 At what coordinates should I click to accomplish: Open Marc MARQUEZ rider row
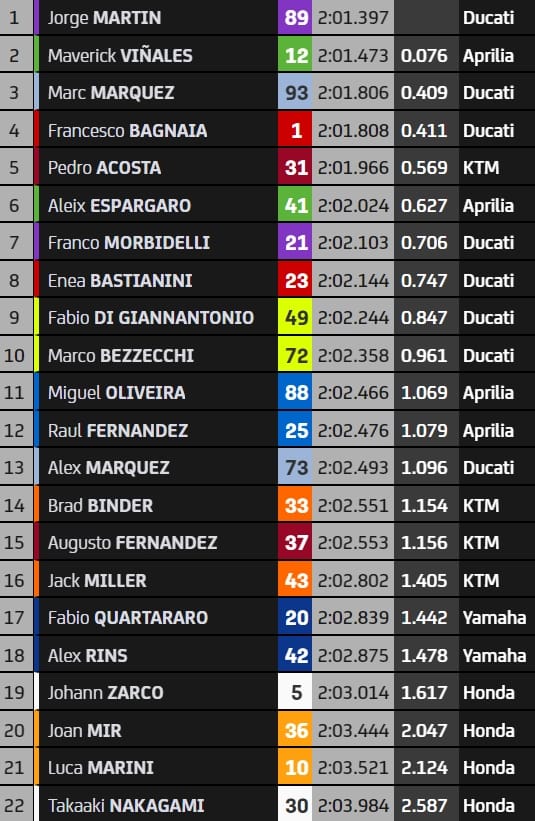pyautogui.click(x=268, y=93)
